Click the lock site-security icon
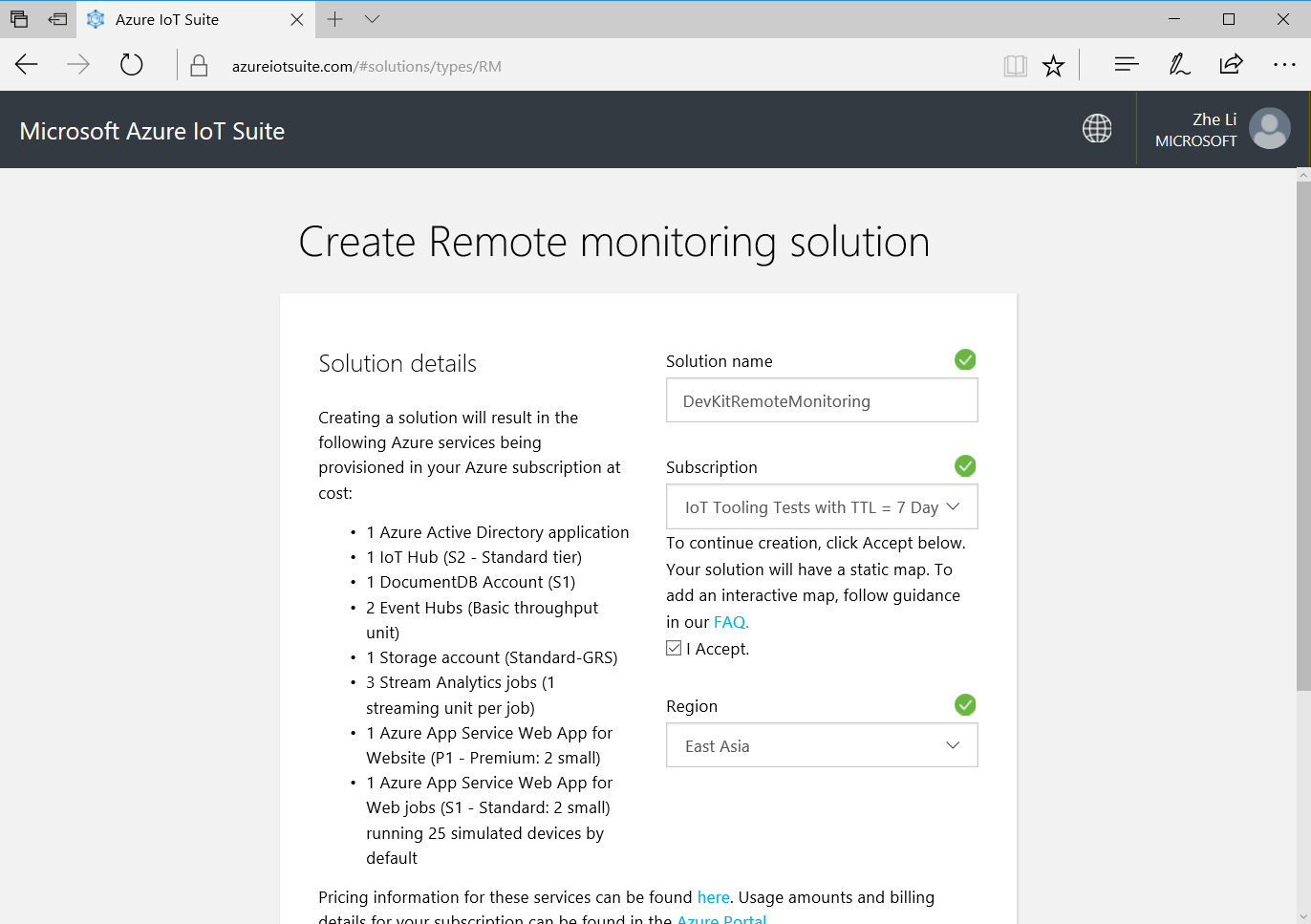The image size is (1311, 924). [x=199, y=66]
